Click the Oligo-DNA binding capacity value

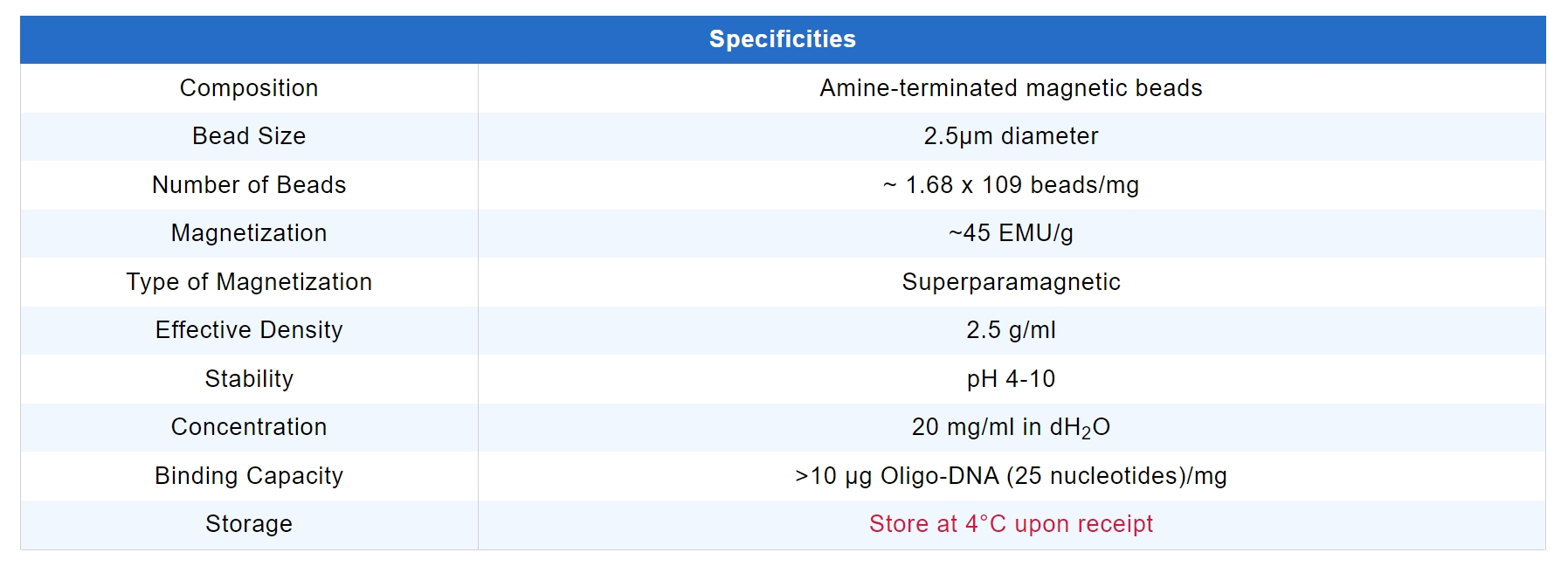[1011, 476]
